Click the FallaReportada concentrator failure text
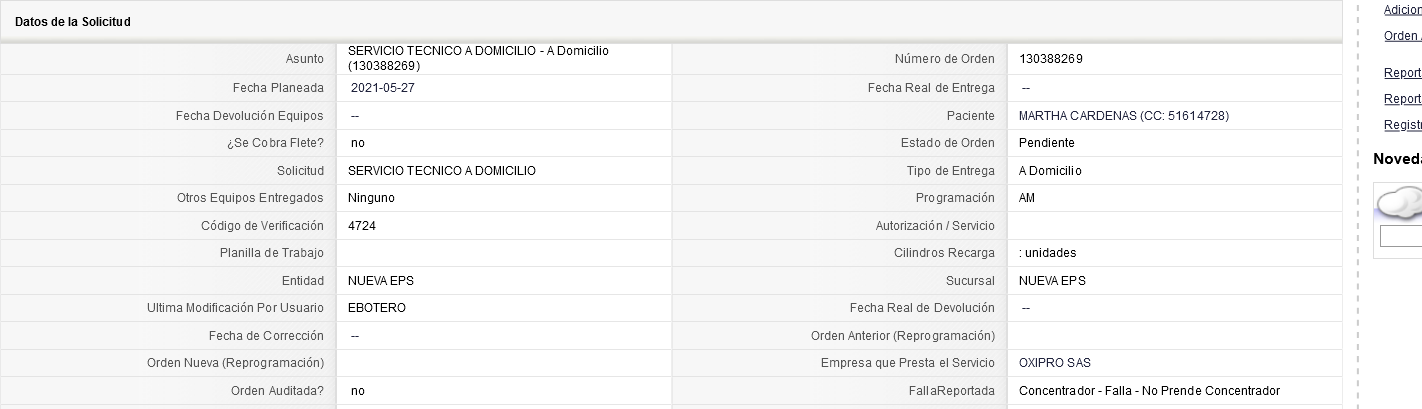This screenshot has height=409, width=1422. point(1149,391)
